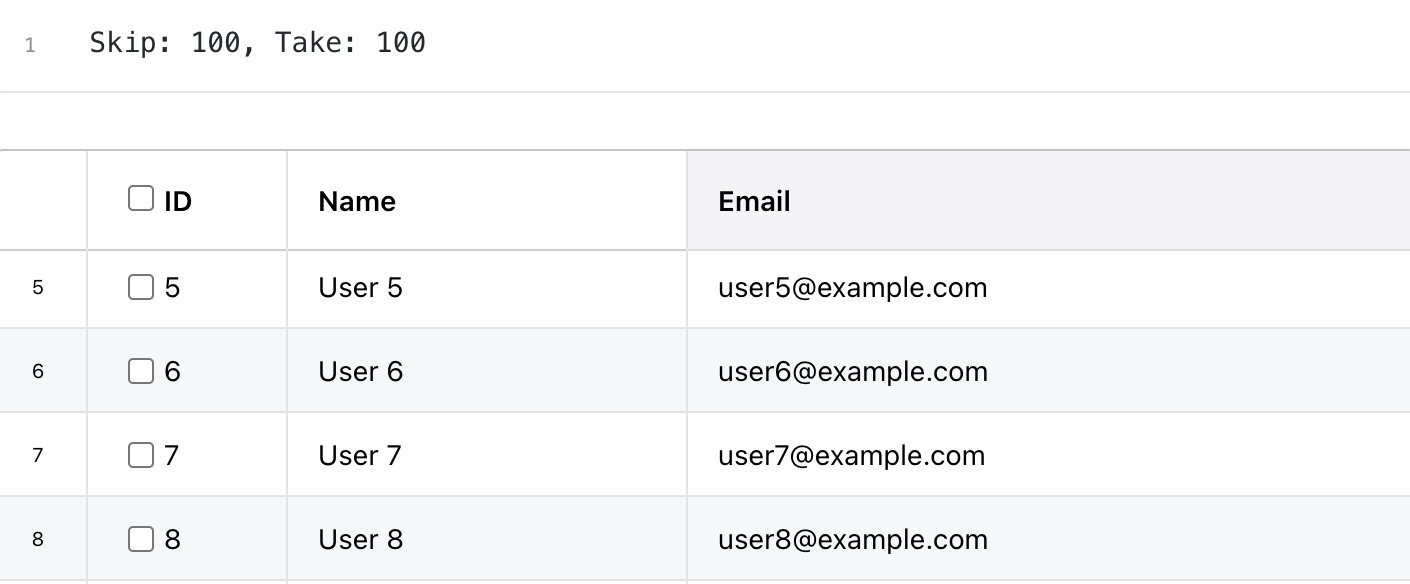Select the checkbox for row ID 7

click(141, 456)
